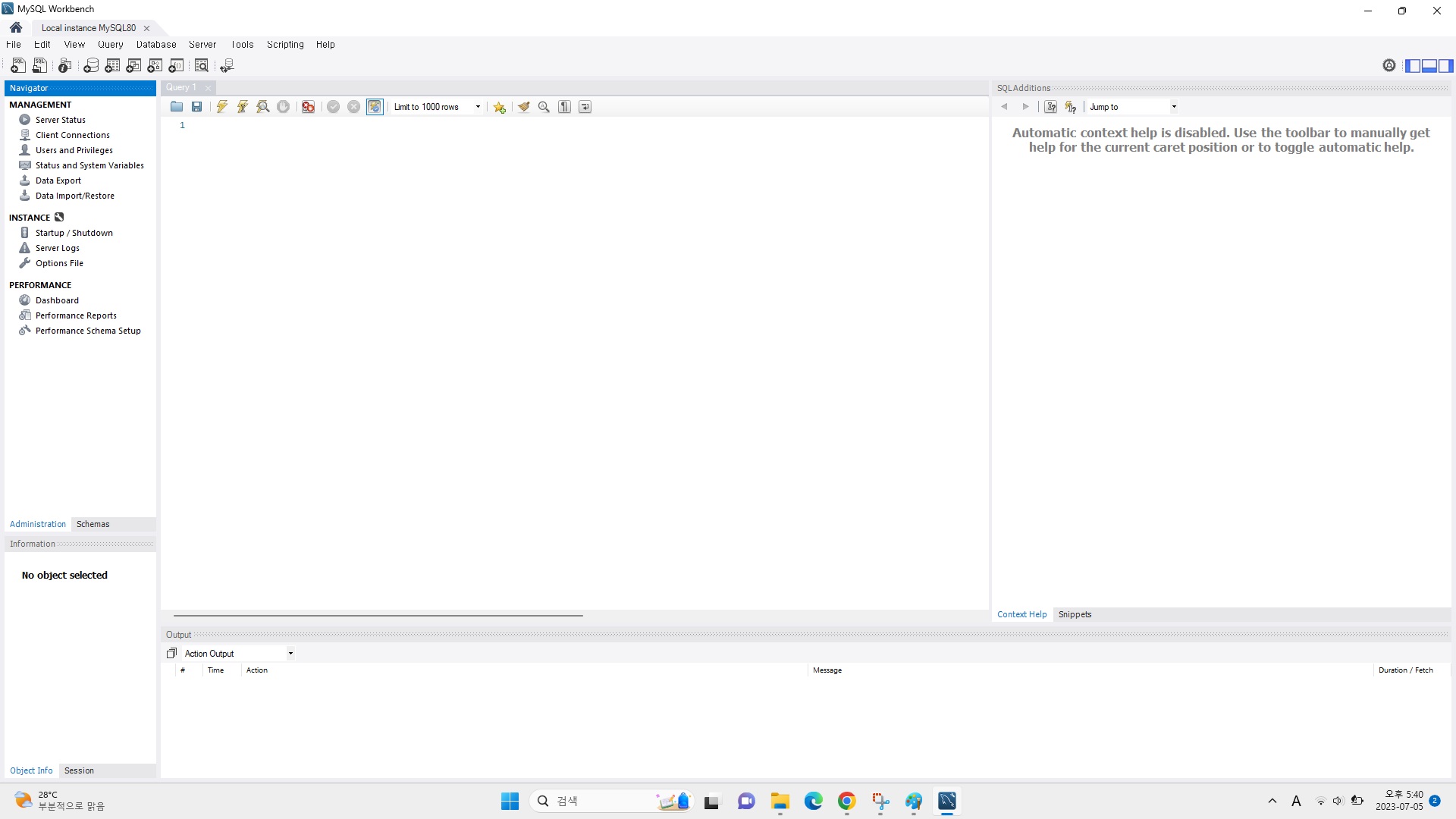Open Server Status page

[61, 120]
